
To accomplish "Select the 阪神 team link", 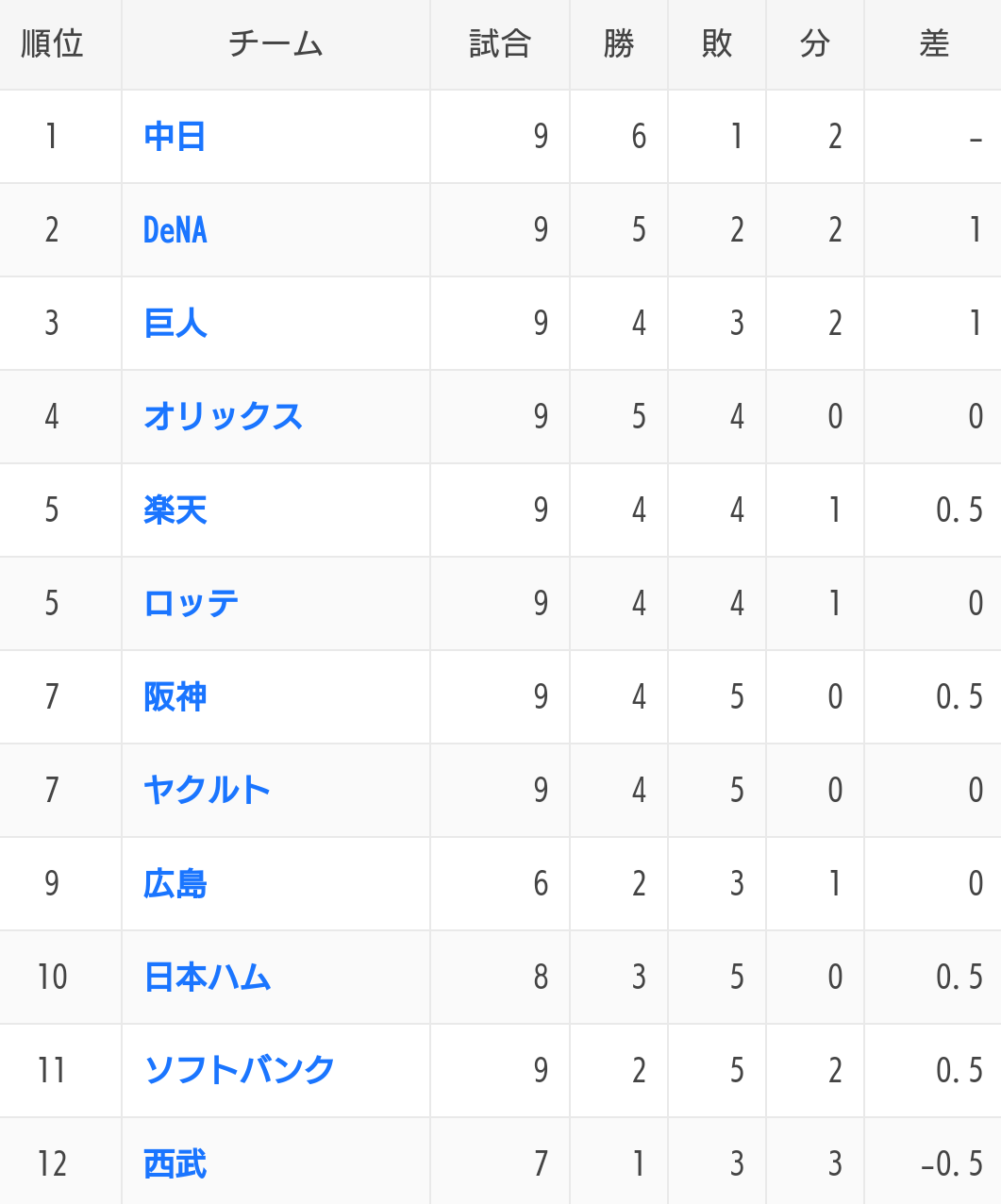I will [x=175, y=697].
